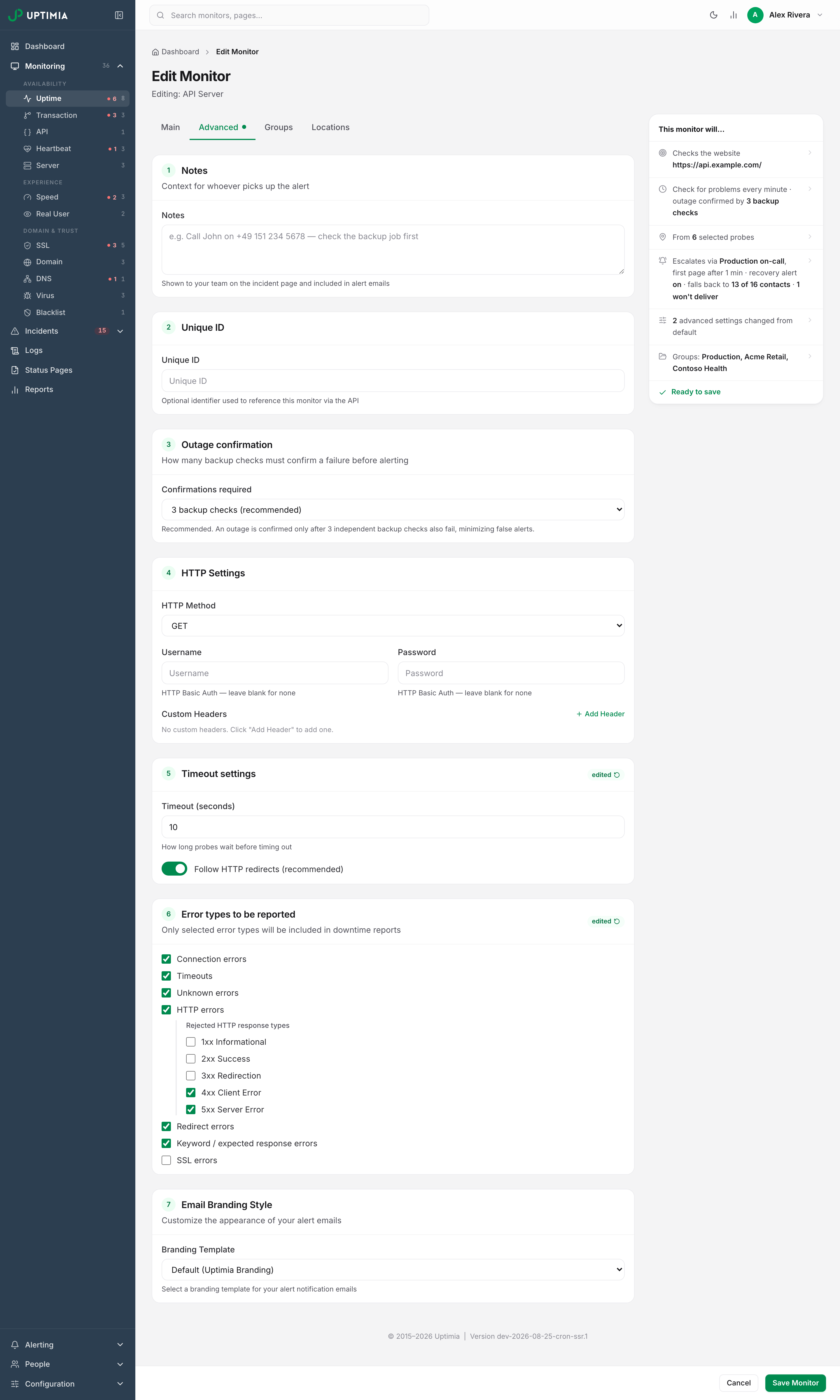Click the Add Header link
This screenshot has width=840, height=1400.
601,714
